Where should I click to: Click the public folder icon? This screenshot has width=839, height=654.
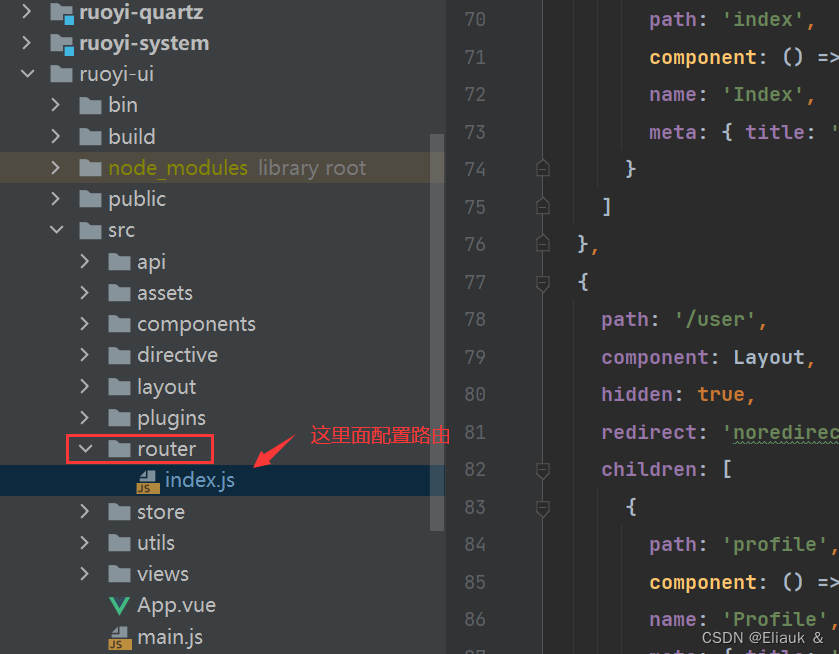[x=90, y=199]
